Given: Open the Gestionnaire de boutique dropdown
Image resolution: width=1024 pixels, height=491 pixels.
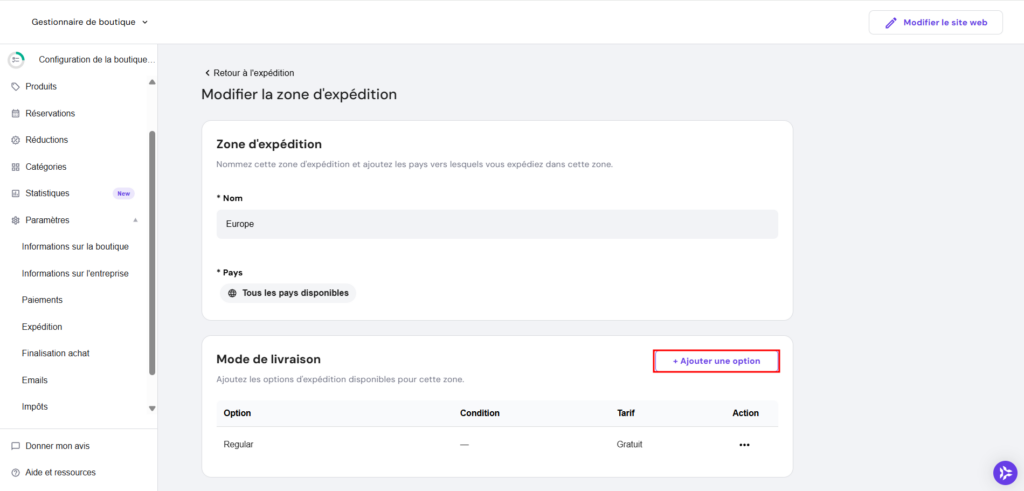Looking at the screenshot, I should tap(90, 22).
